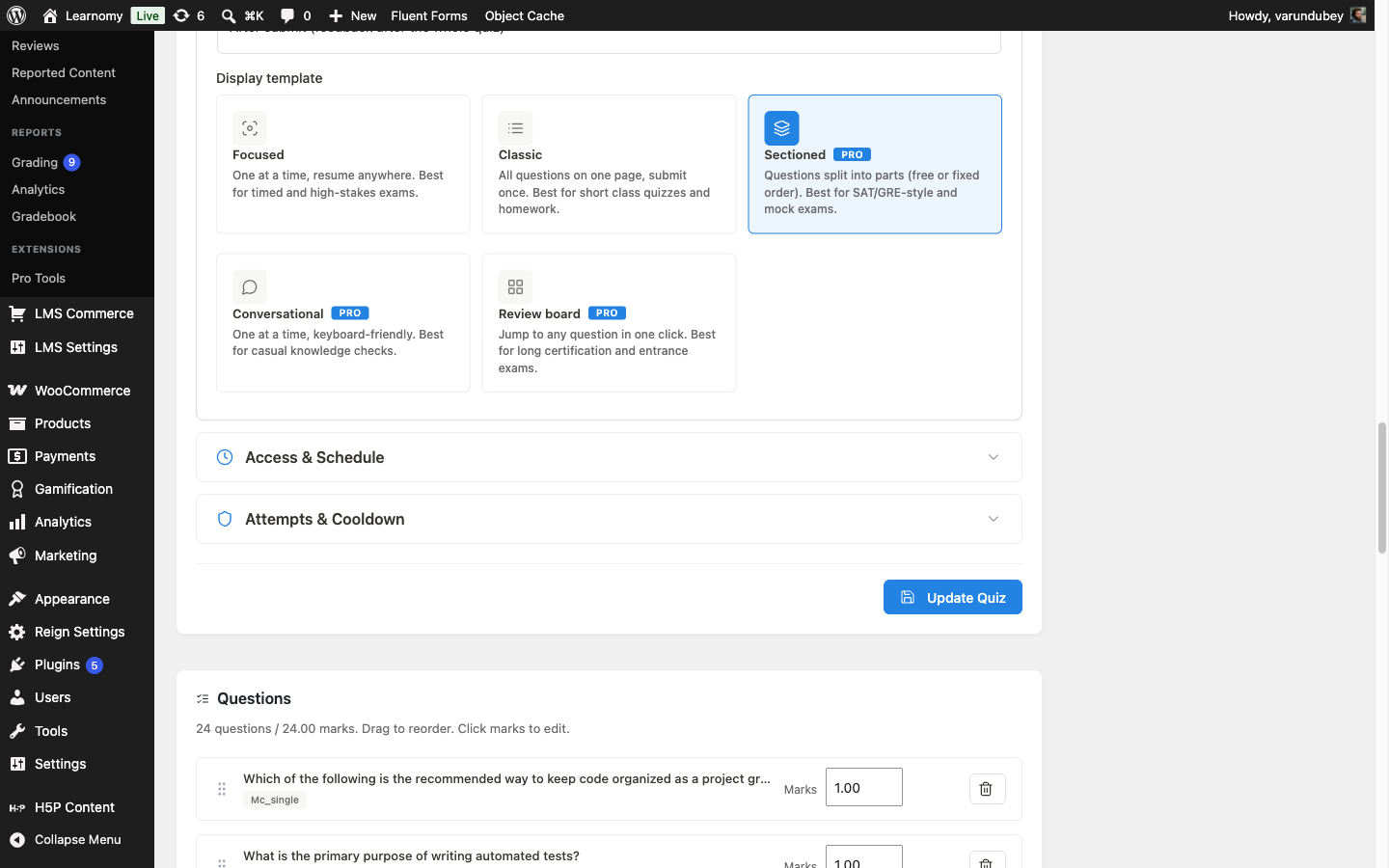This screenshot has height=868, width=1389.
Task: Select the Focused display template
Action: [342, 164]
